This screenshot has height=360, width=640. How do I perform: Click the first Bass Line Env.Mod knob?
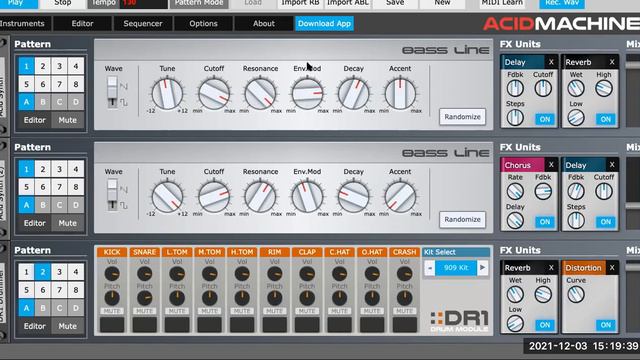307,94
